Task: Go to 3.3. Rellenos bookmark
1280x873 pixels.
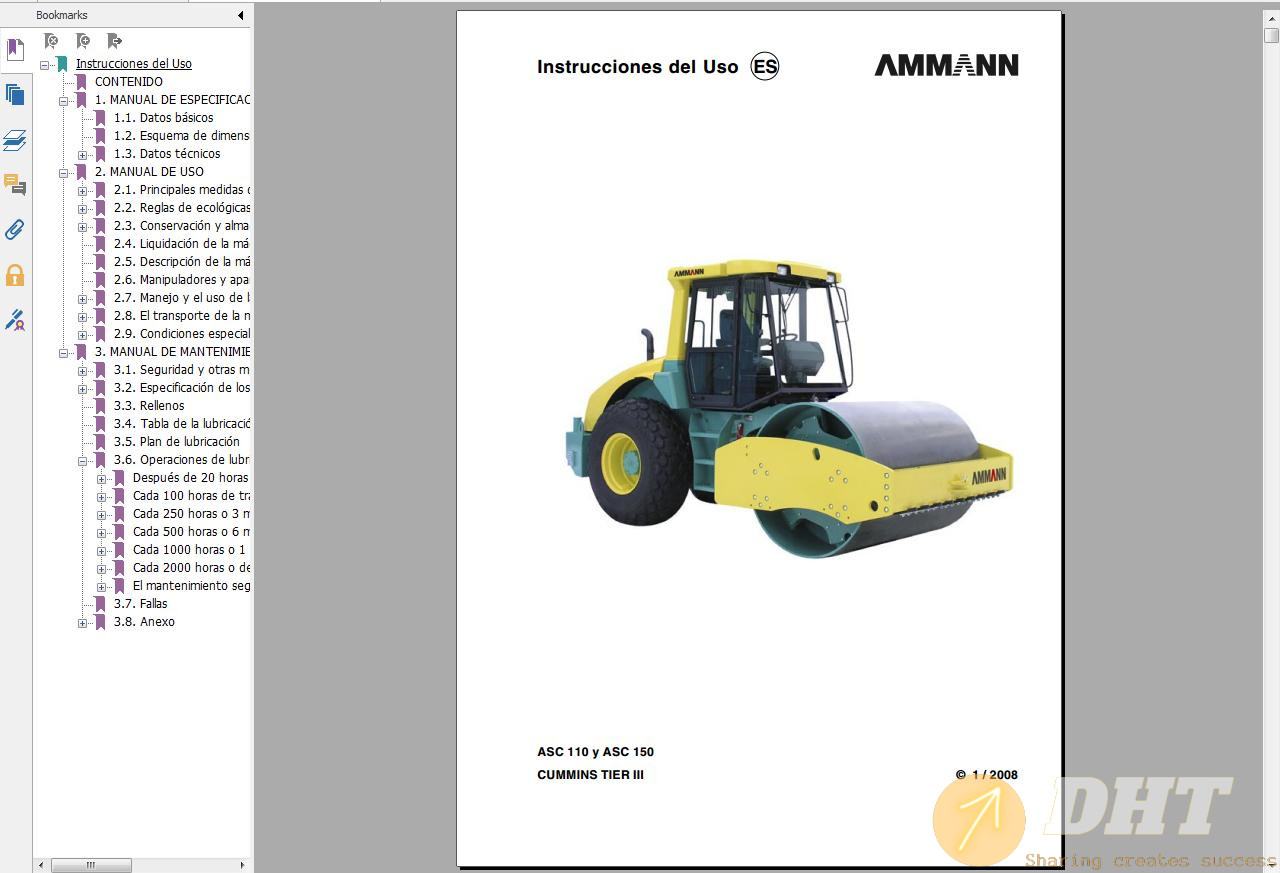Action: [x=149, y=406]
